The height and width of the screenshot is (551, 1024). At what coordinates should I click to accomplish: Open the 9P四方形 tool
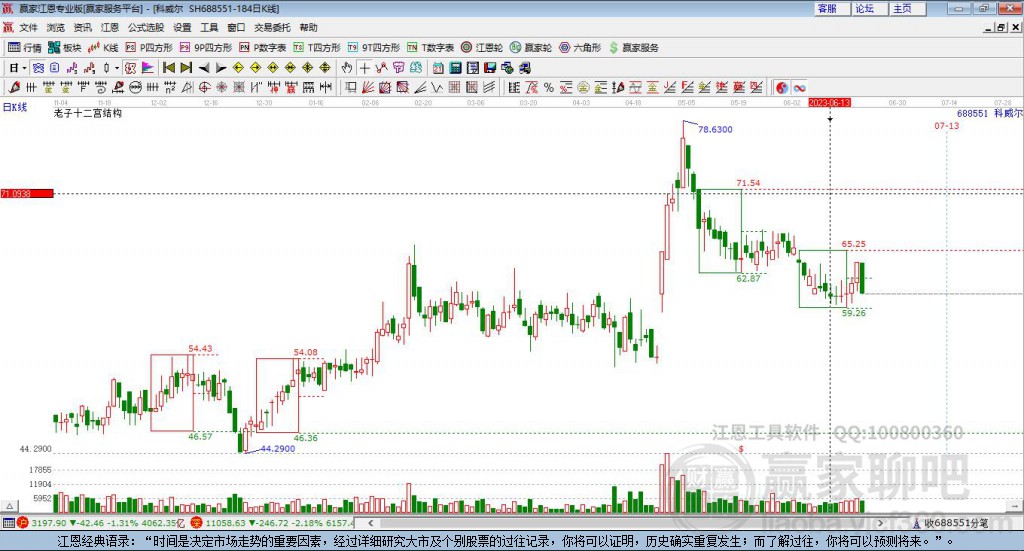206,48
